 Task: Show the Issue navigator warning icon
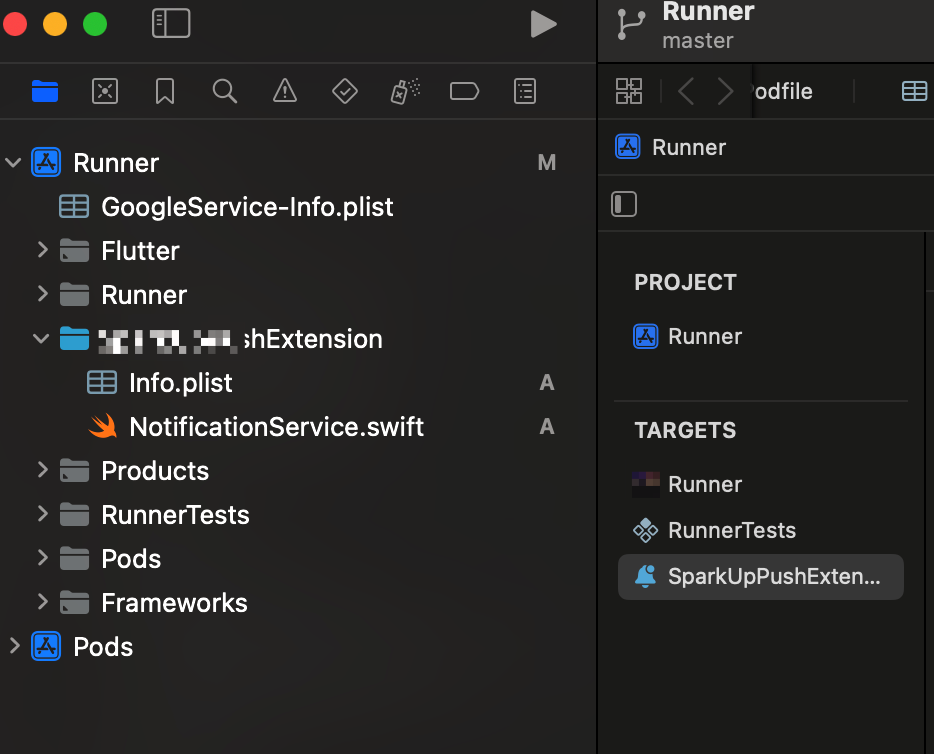click(285, 91)
